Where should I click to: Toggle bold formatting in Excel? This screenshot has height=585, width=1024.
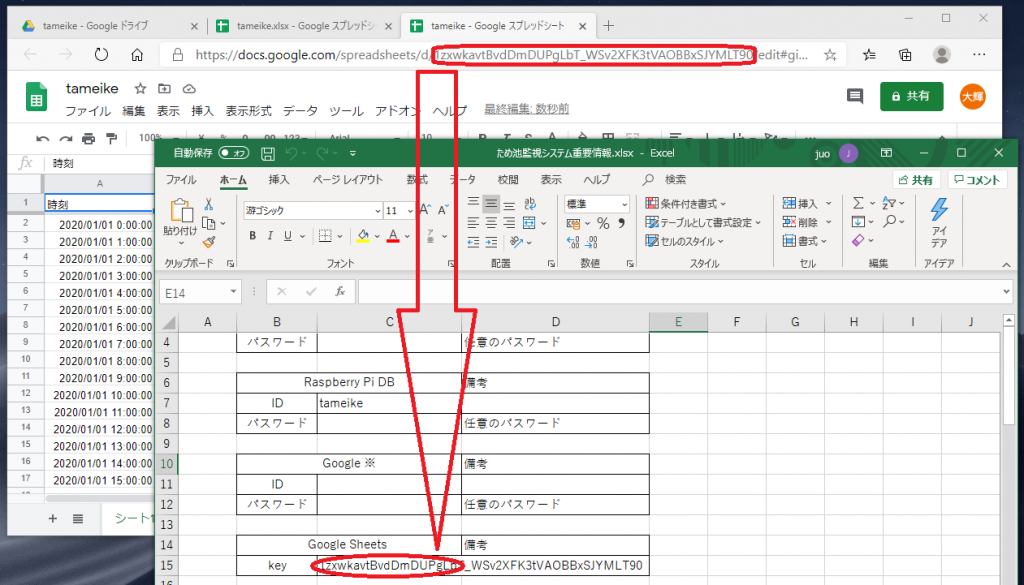[253, 236]
